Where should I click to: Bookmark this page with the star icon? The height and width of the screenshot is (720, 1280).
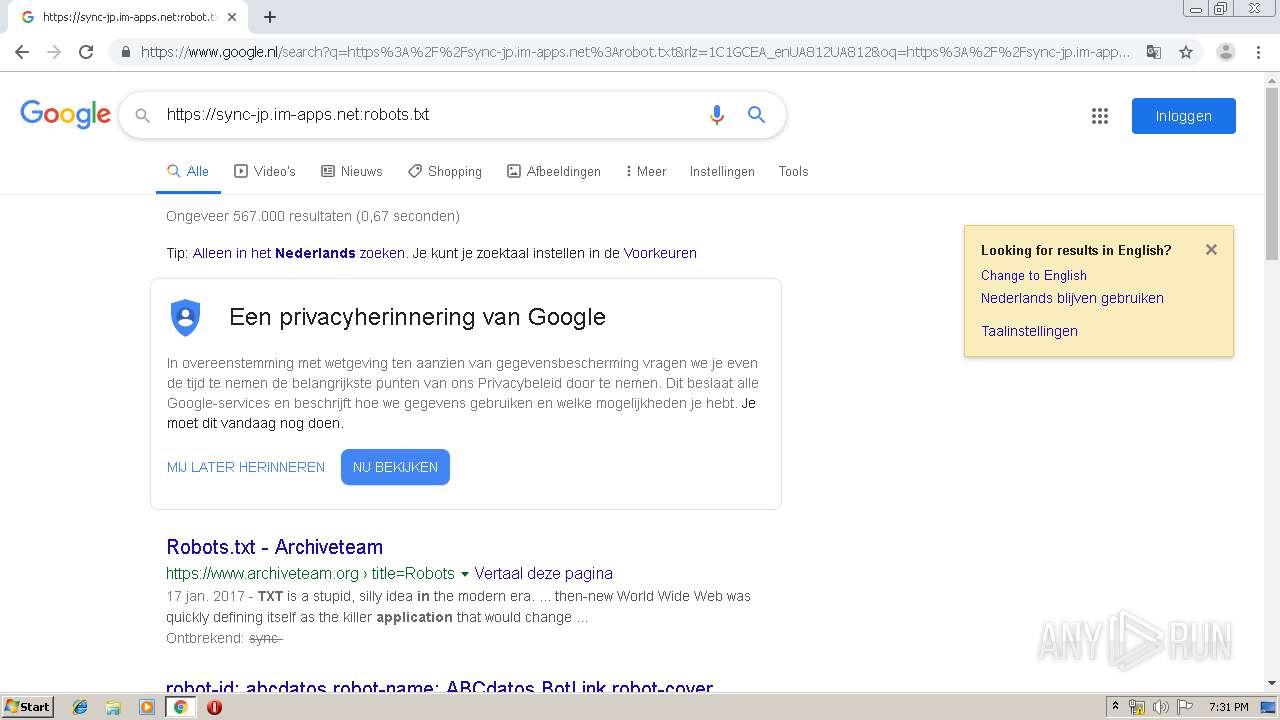pos(1186,52)
